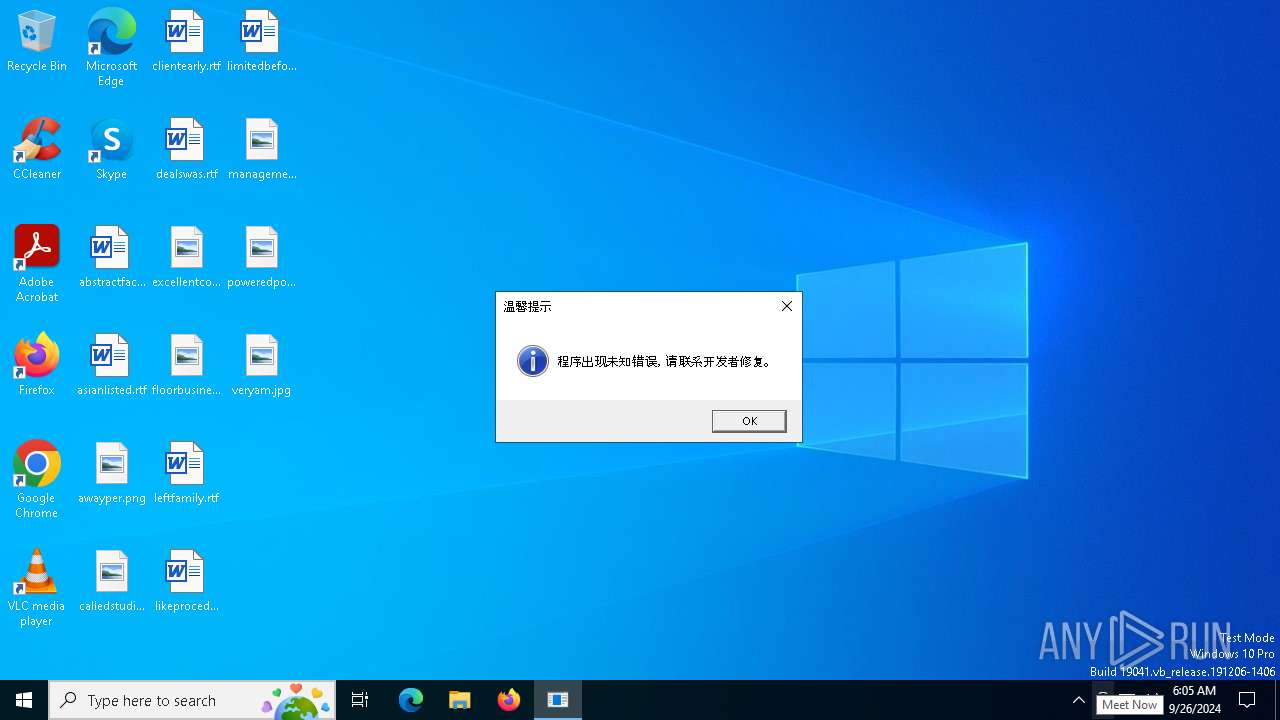Click the Meet Now tooltip label
This screenshot has height=720, width=1280.
tap(1130, 705)
